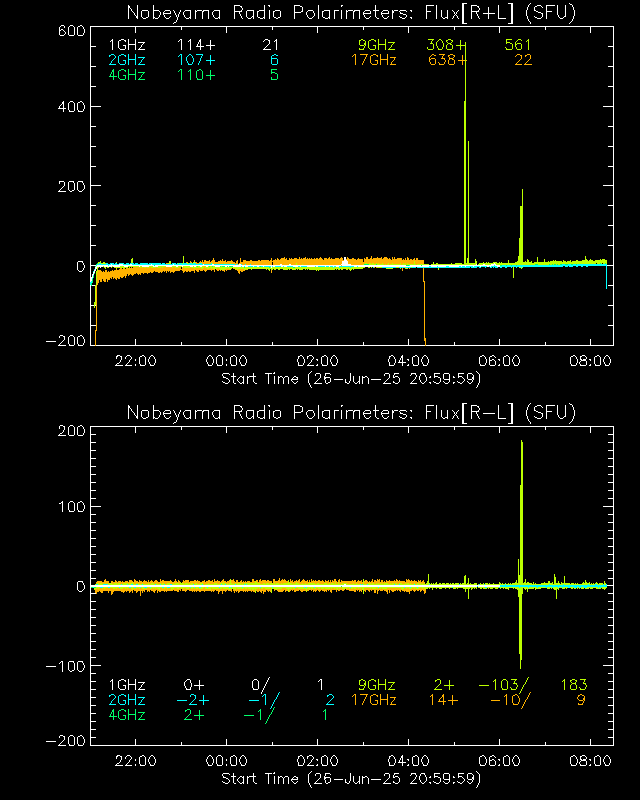Viewport: 640px width, 800px height.
Task: Click the -103/ minimum value in R-L legend
Action: click(504, 685)
